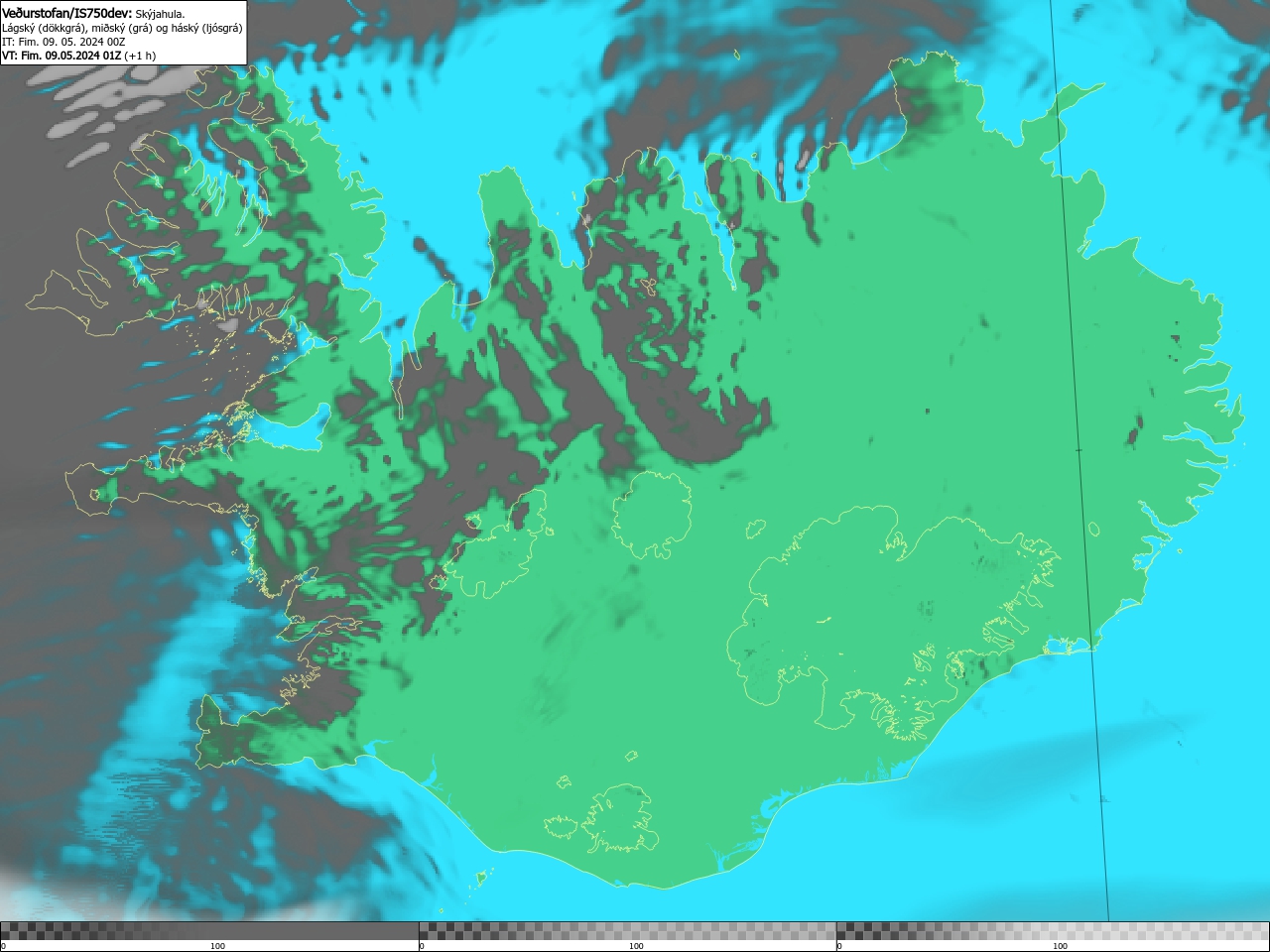Click the "IT: Fim. 09. 05. 2024 00Z" line
The image size is (1270, 952).
63,42
